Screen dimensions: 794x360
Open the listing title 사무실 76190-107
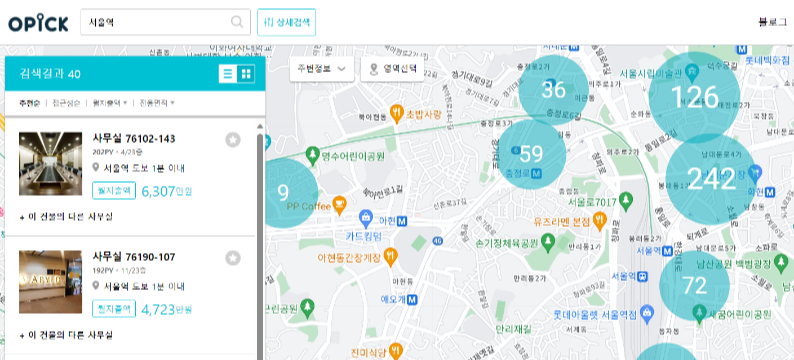[x=134, y=257]
